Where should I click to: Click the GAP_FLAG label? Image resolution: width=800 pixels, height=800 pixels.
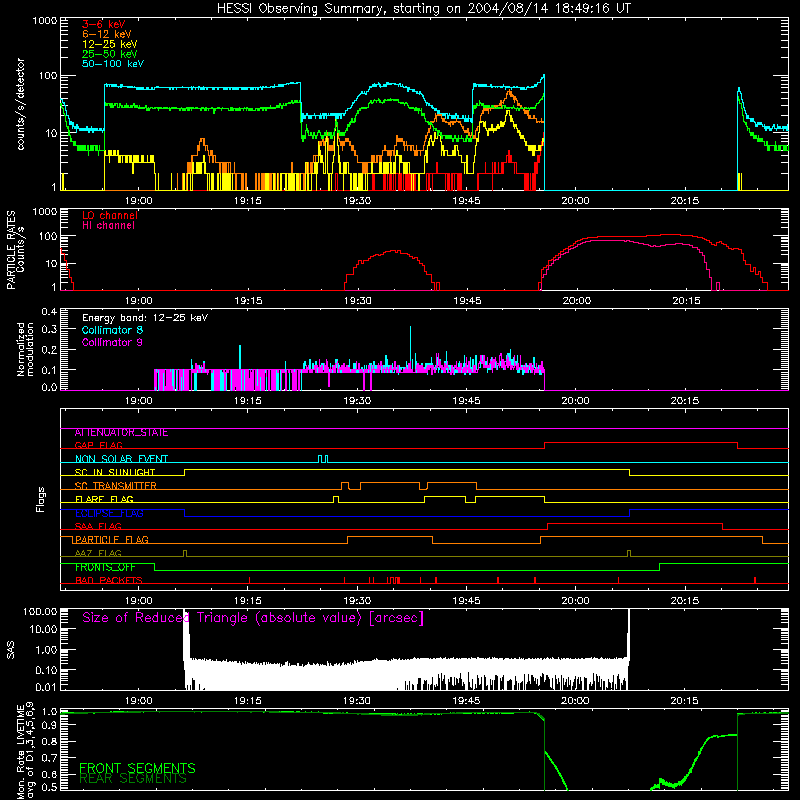click(x=98, y=445)
